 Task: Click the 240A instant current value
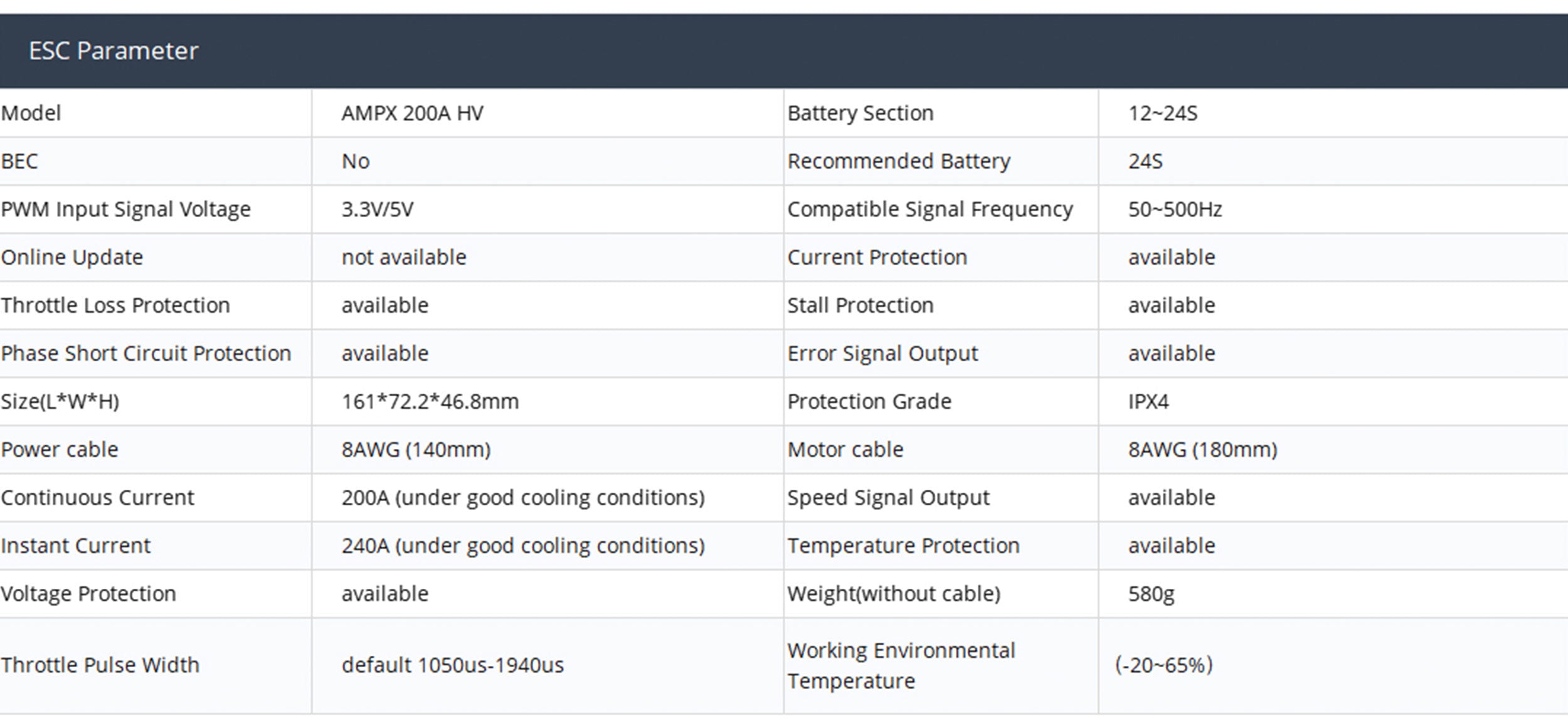(x=522, y=546)
